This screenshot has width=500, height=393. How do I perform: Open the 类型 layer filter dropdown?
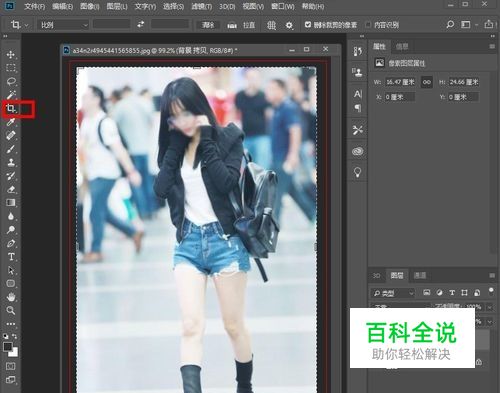(393, 293)
